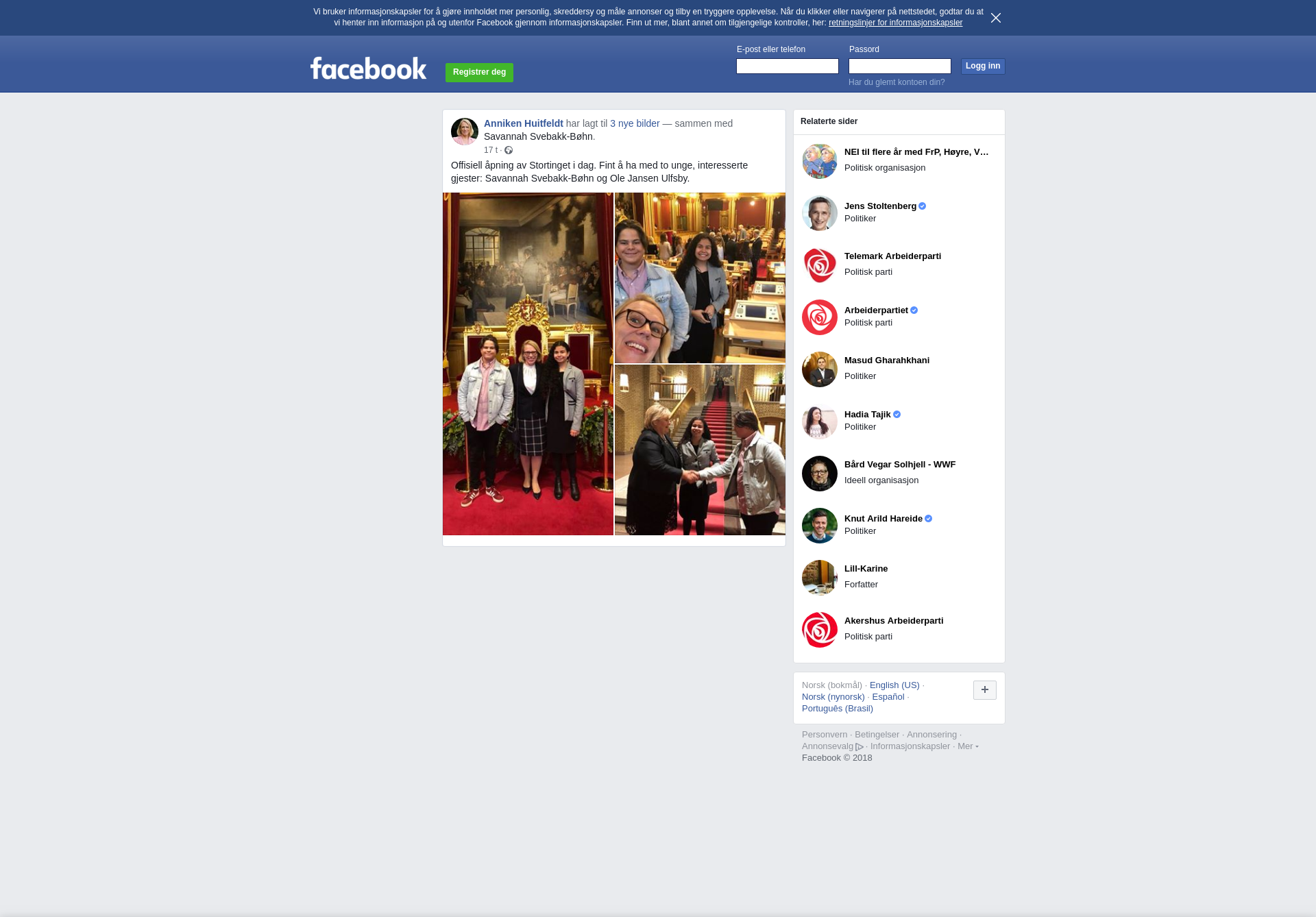Viewport: 1316px width, 917px height.
Task: Click the Facebook logo
Action: click(x=368, y=69)
